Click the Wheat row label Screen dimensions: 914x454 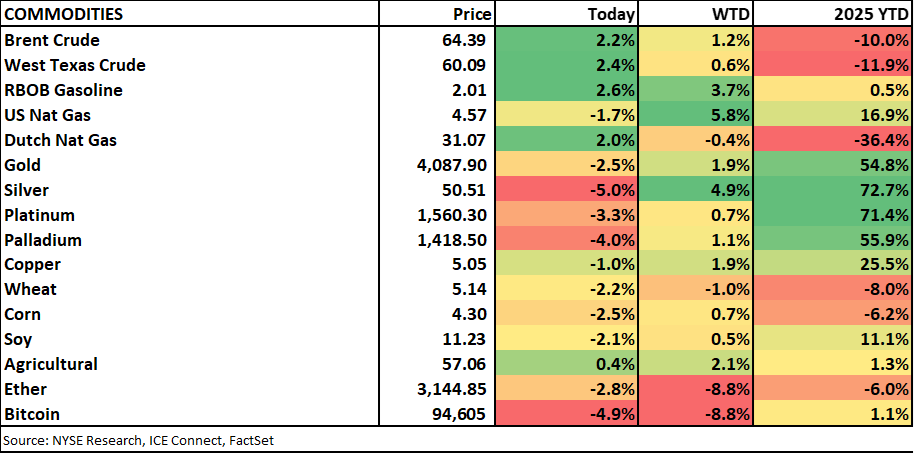(x=31, y=290)
